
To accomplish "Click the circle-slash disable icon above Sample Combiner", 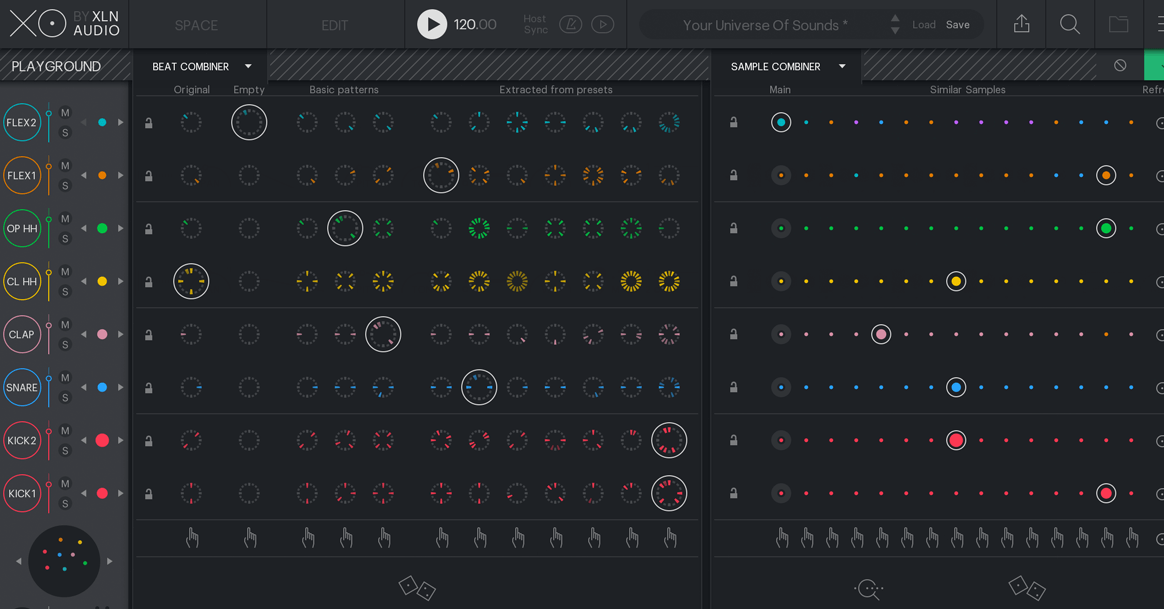I will click(1119, 64).
